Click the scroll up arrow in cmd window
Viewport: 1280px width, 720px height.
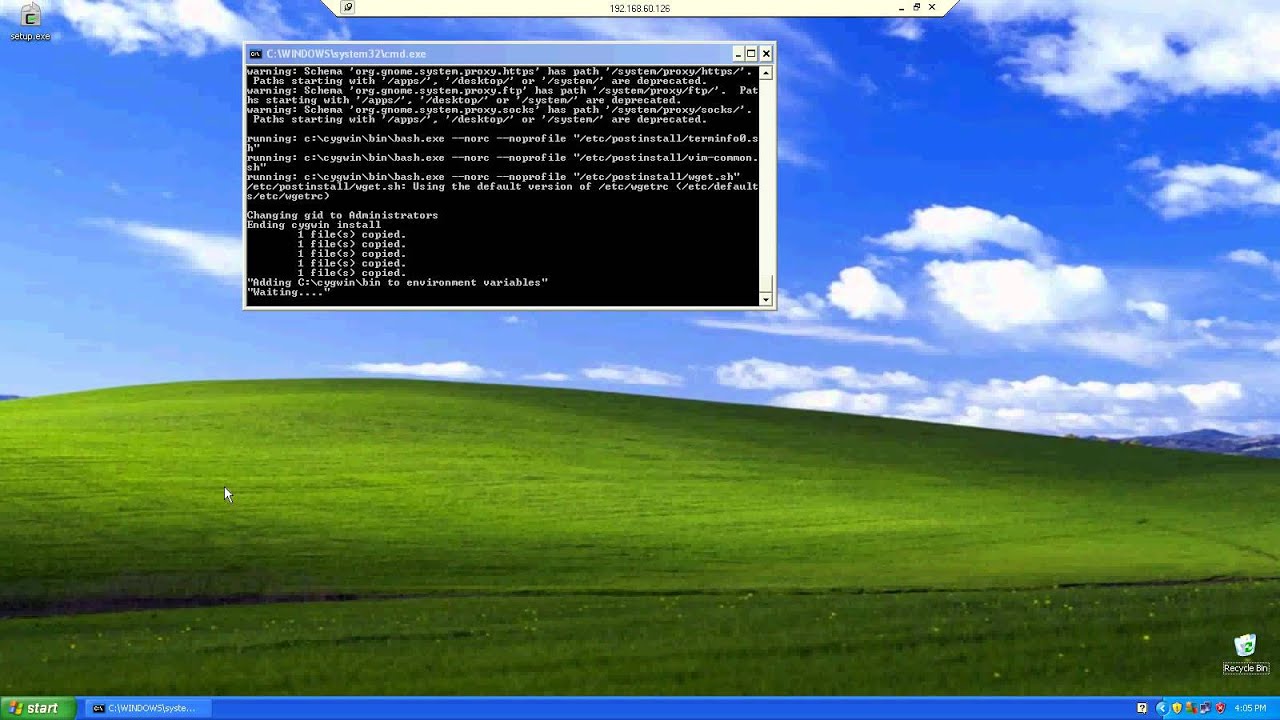pyautogui.click(x=766, y=73)
